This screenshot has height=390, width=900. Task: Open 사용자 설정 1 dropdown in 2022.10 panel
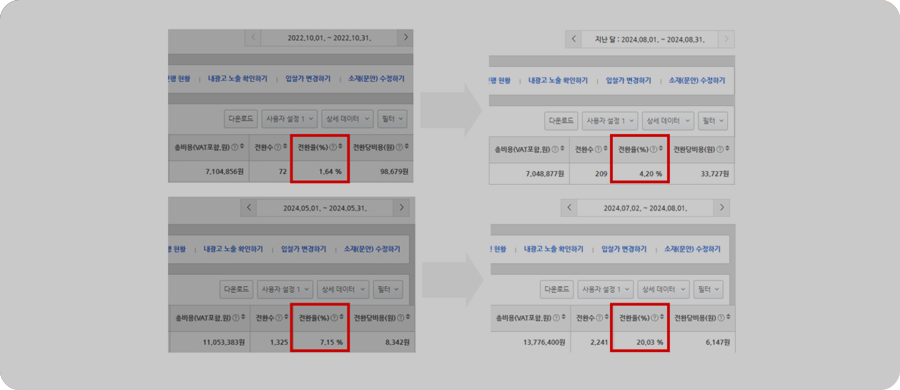coord(289,119)
